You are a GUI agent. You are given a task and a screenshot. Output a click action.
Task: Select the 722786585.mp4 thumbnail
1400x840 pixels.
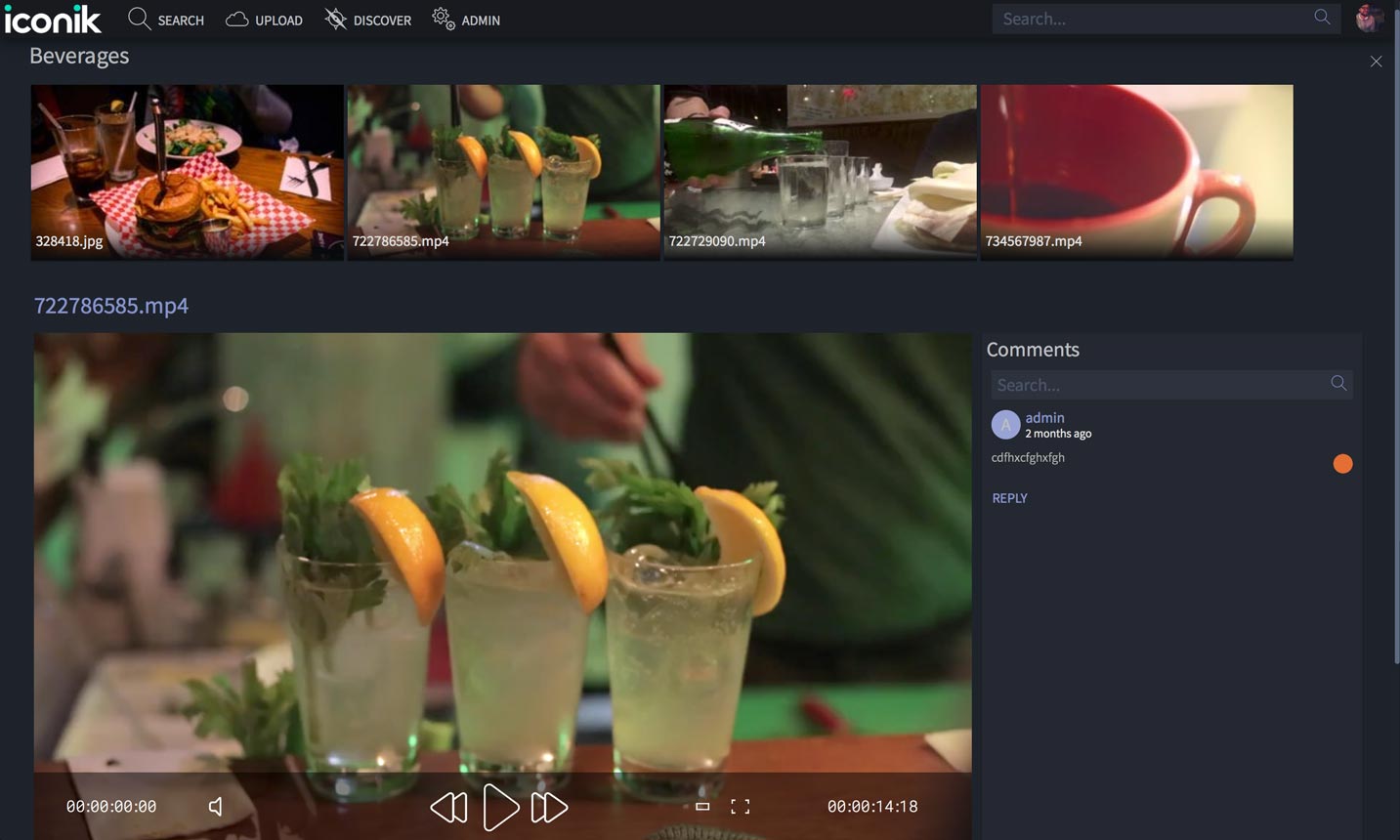[504, 172]
